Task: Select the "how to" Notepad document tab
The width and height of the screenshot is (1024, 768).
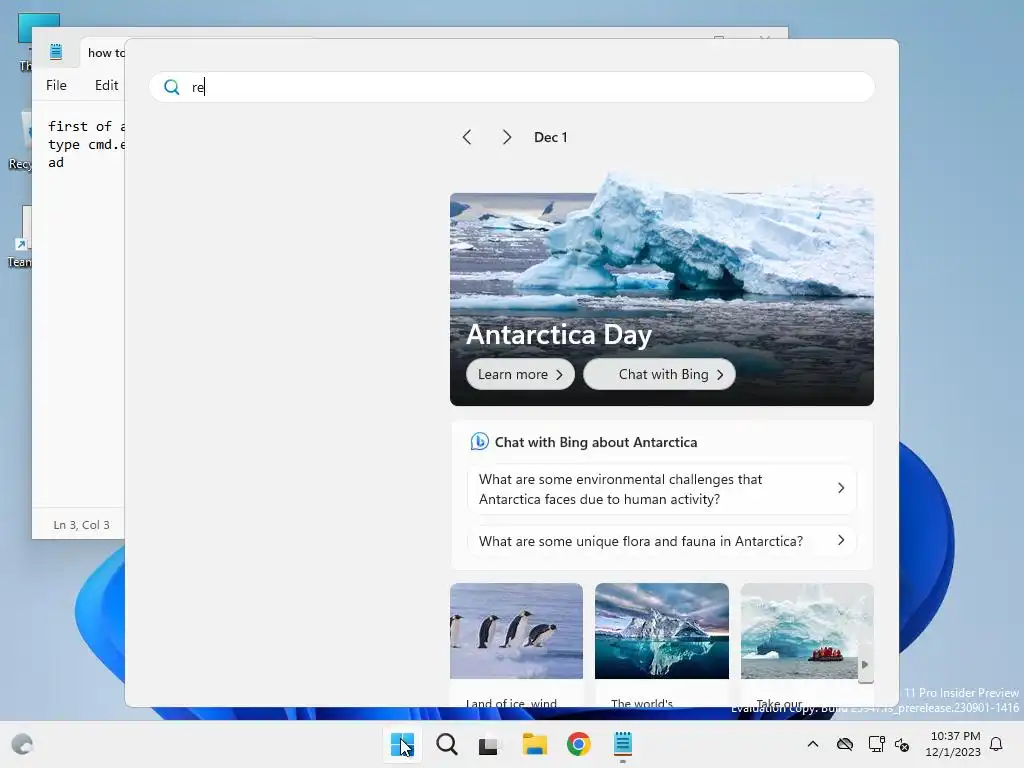Action: (x=104, y=53)
